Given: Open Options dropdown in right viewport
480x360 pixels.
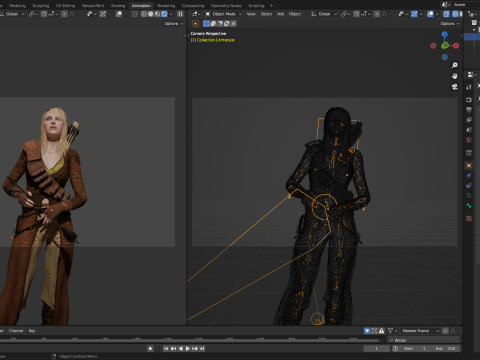Looking at the screenshot, I should 450,24.
